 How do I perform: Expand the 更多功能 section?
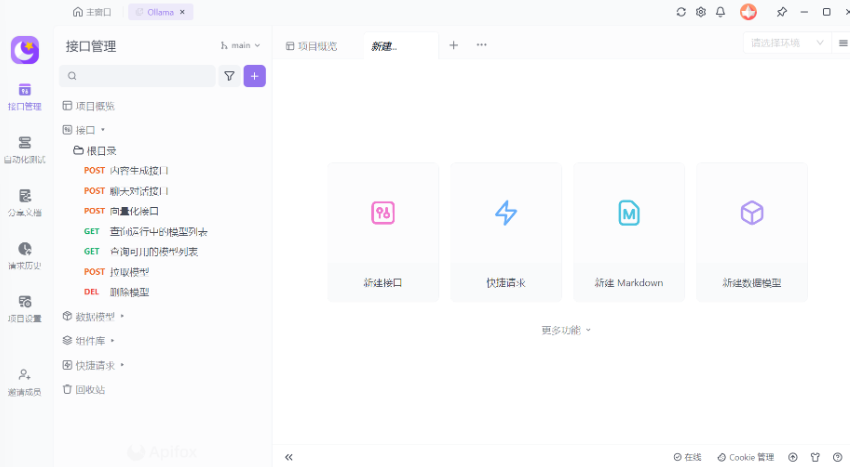pyautogui.click(x=566, y=330)
